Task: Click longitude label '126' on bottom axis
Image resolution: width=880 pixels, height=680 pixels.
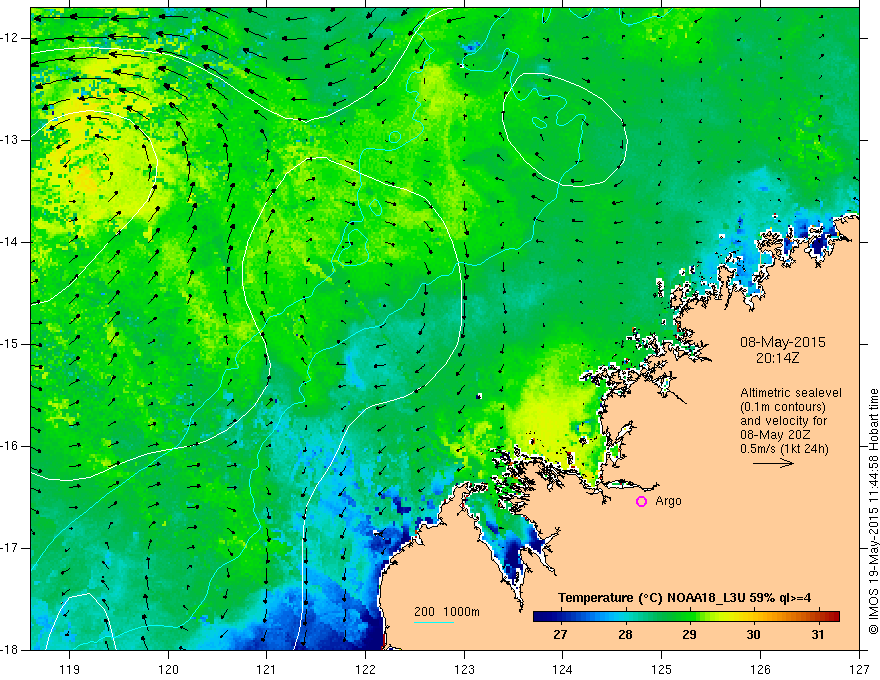Action: click(760, 669)
